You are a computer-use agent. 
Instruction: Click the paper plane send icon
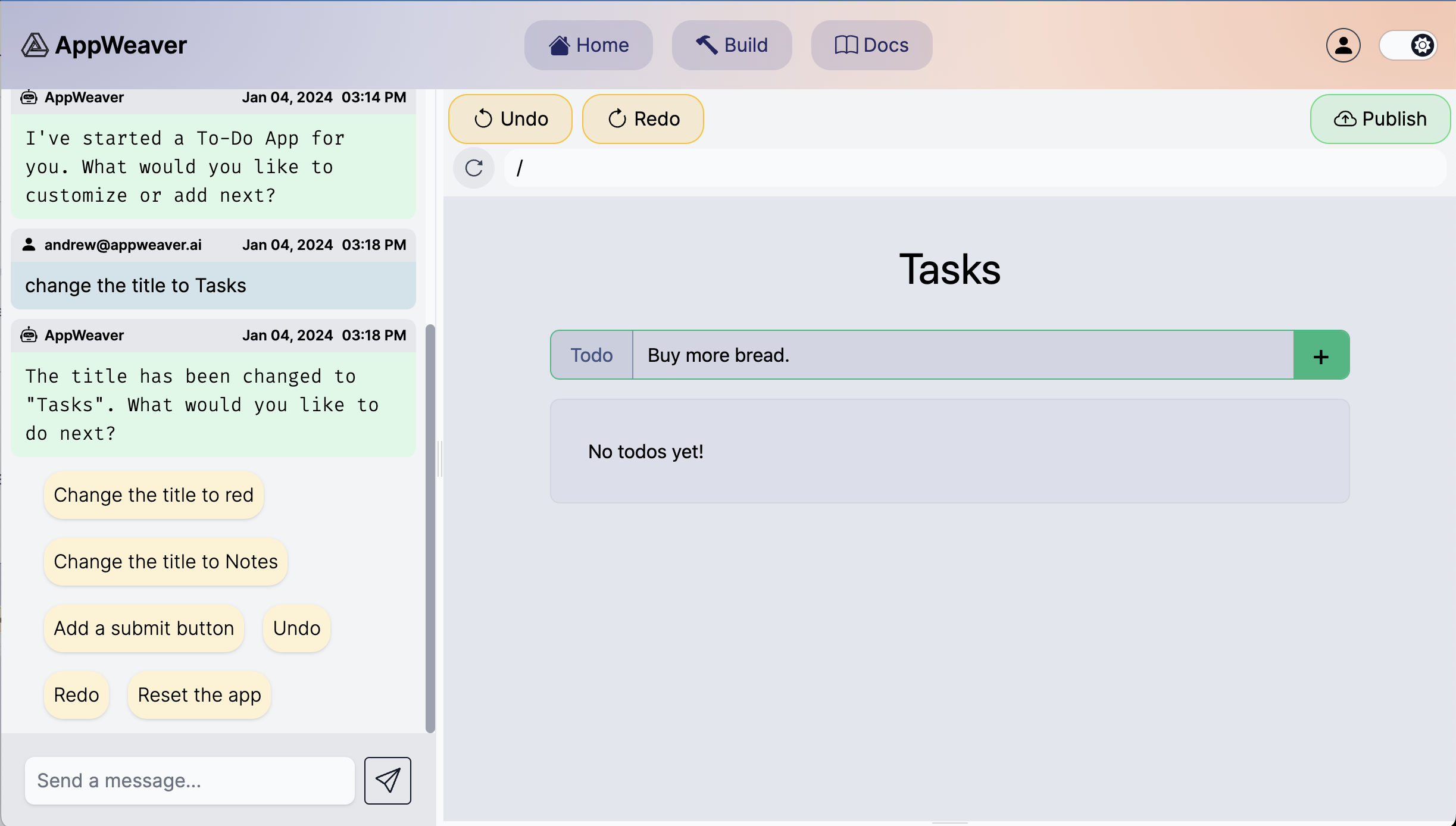[388, 780]
